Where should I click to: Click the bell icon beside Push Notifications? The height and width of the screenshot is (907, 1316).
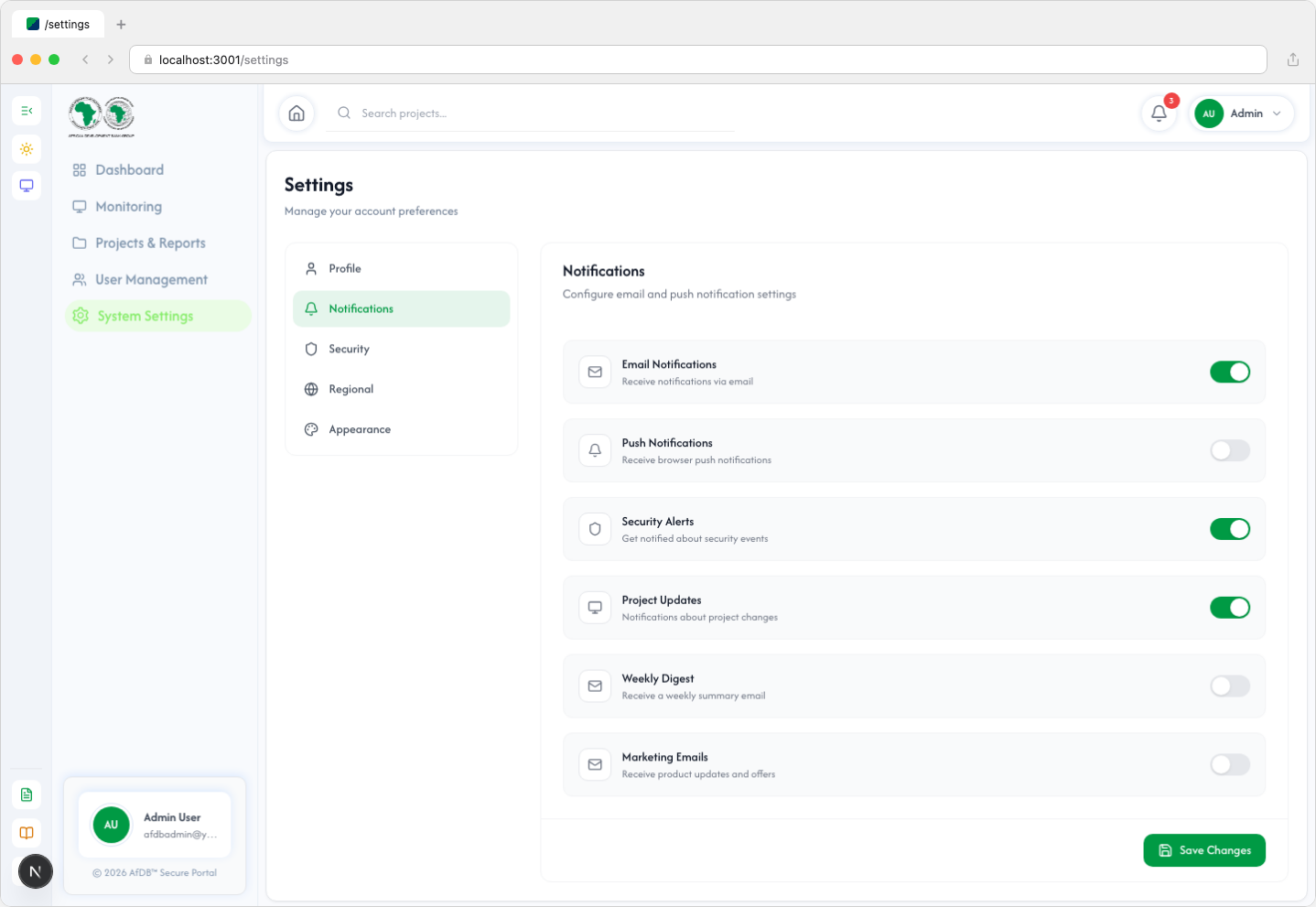[x=595, y=450]
